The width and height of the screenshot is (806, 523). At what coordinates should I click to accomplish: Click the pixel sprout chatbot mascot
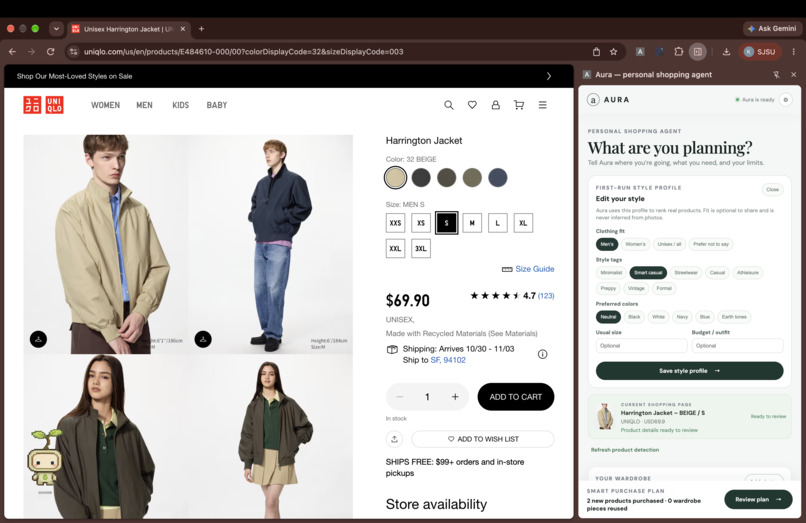click(x=44, y=458)
